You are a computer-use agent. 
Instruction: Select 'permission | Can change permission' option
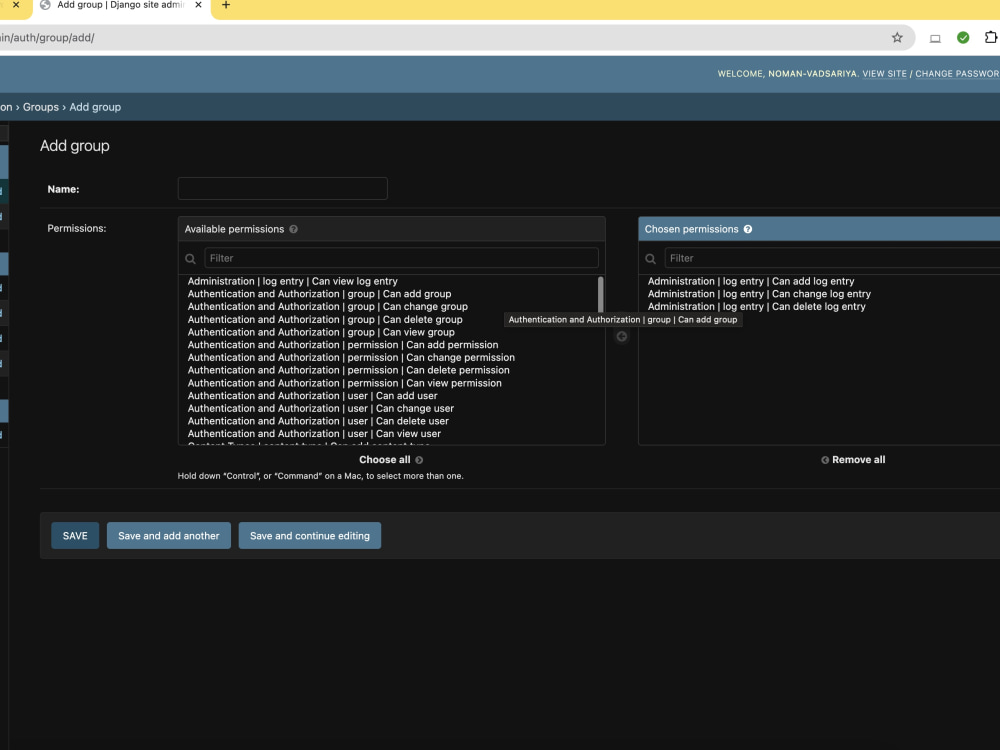(351, 358)
